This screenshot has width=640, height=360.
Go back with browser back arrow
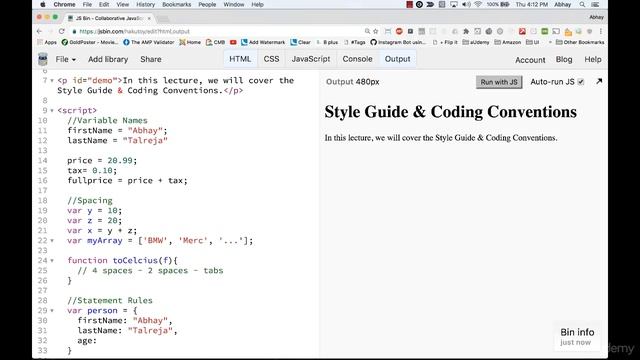(40, 31)
